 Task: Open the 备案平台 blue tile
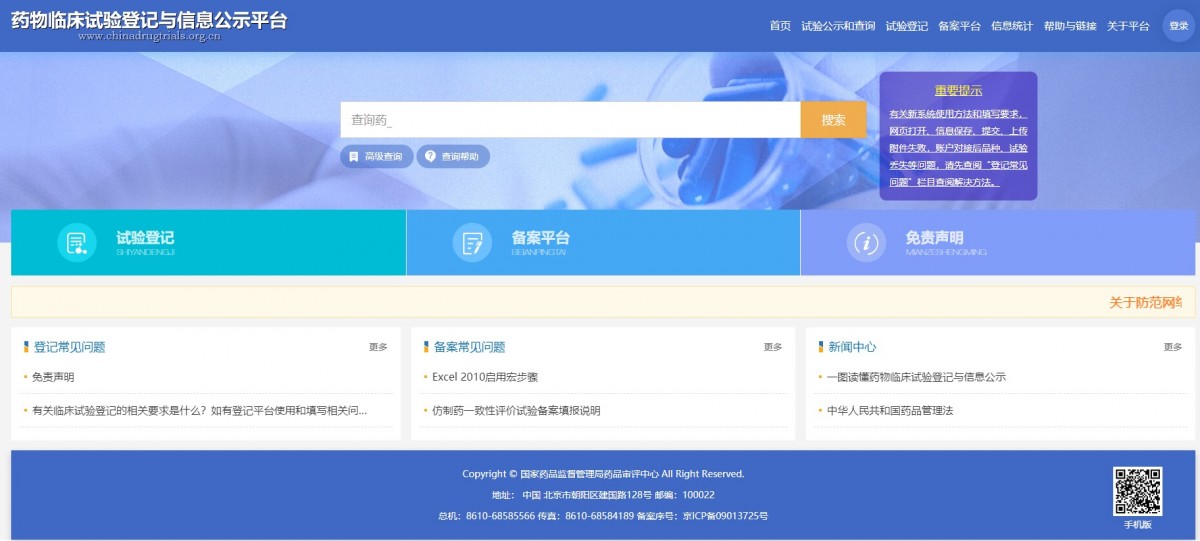(603, 243)
